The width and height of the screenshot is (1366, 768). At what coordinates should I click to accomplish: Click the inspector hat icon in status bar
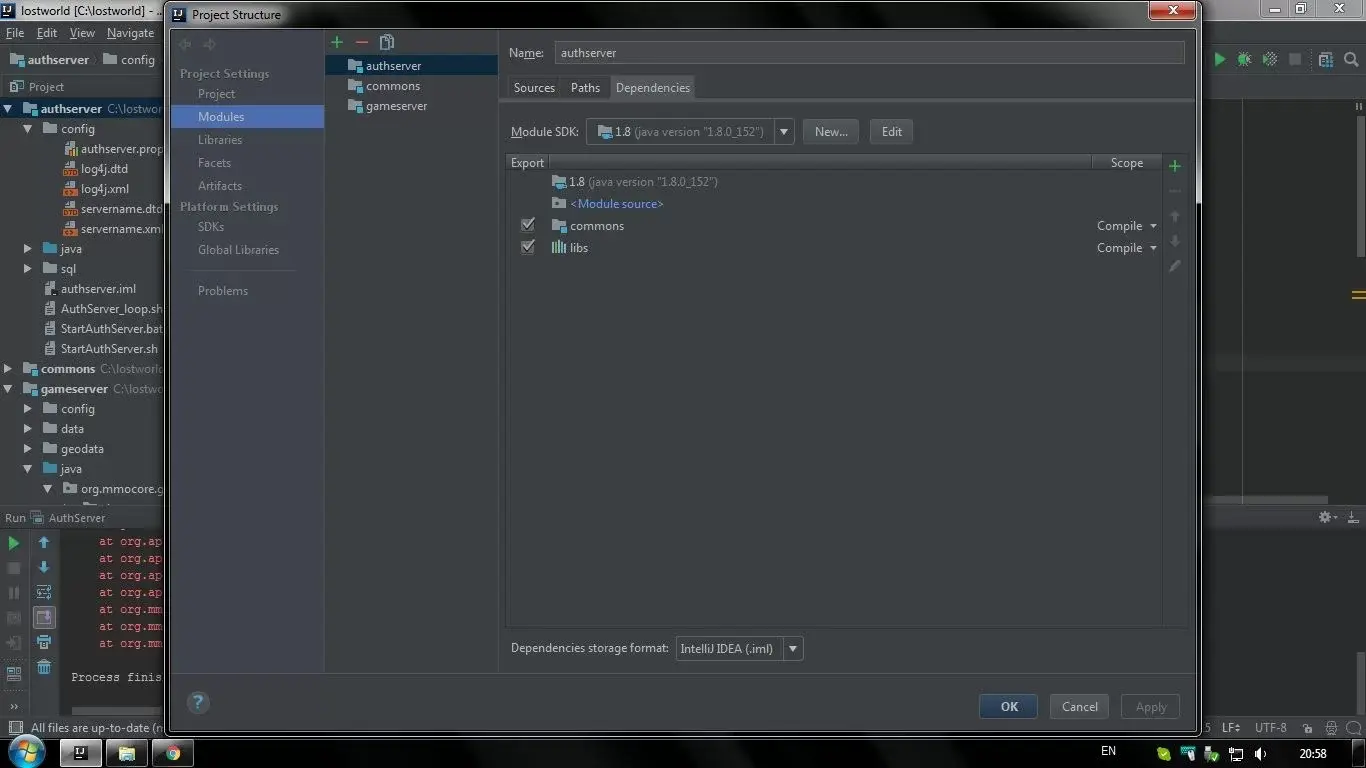(1331, 728)
